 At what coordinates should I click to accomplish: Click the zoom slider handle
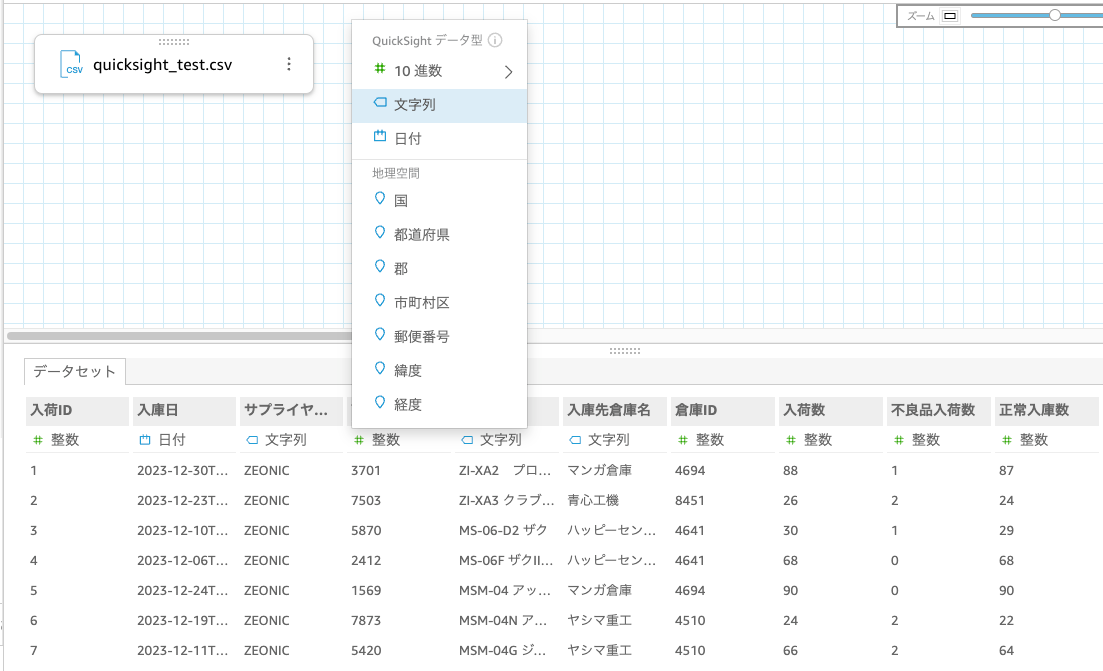pos(1057,15)
